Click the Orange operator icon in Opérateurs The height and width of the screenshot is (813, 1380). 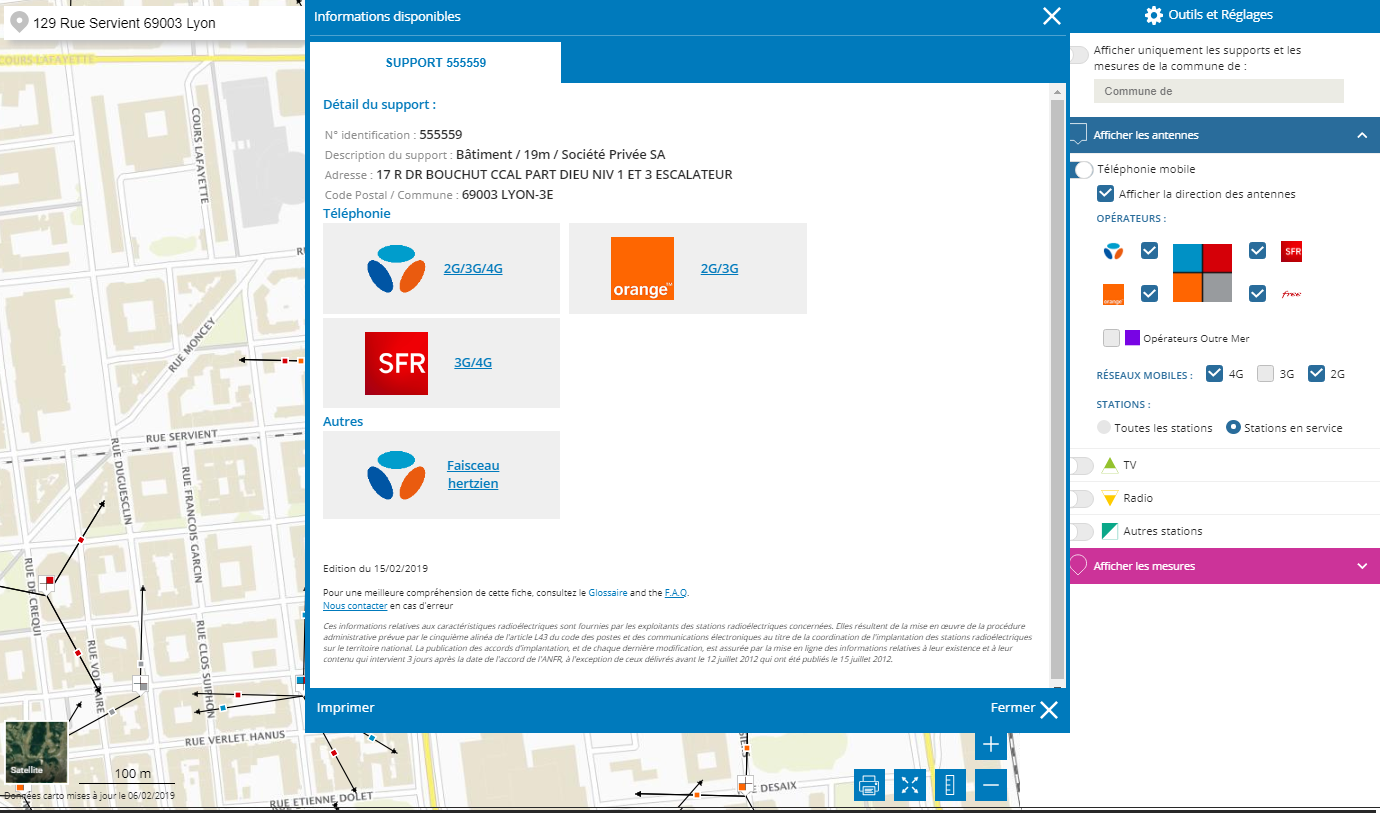pyautogui.click(x=1113, y=294)
